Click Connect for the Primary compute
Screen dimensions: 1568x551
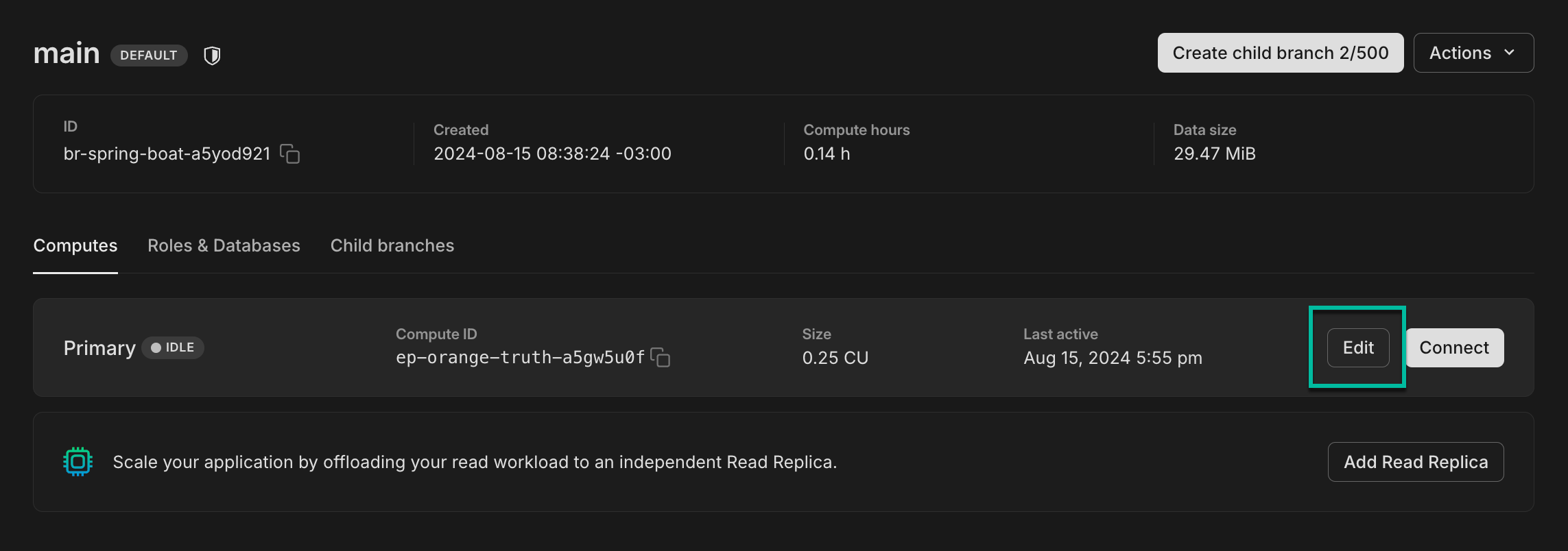(x=1454, y=348)
